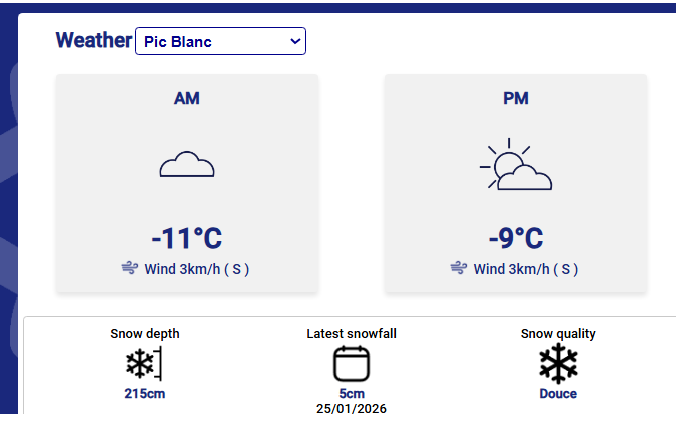Click the PM partly sunny icon

[515, 165]
